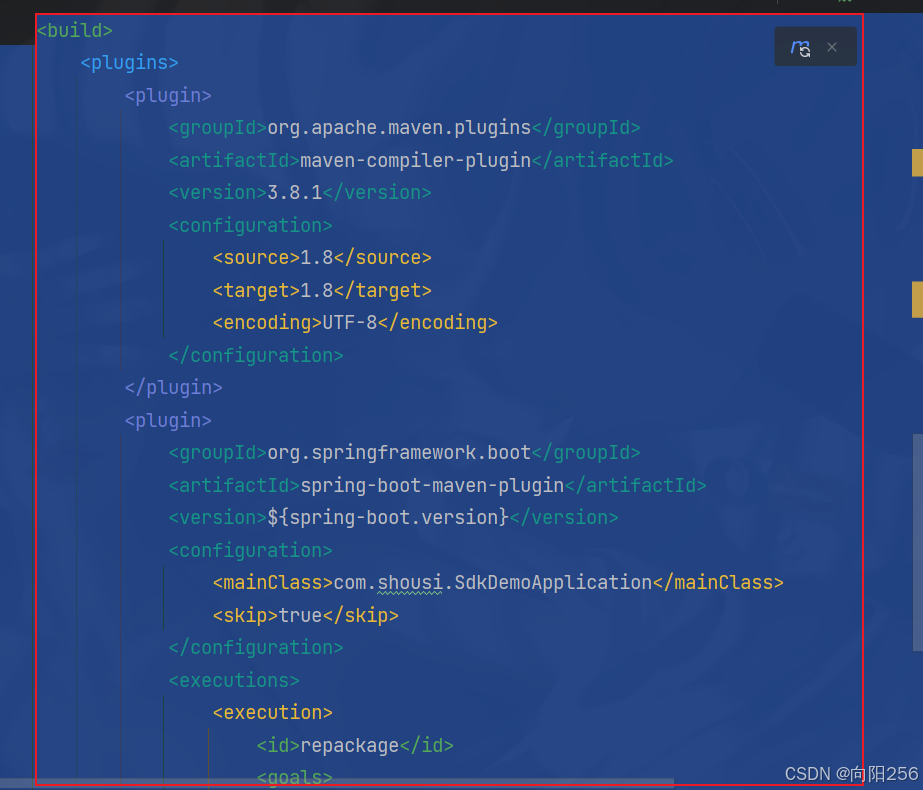The width and height of the screenshot is (923, 790).
Task: Click the encoding UTF-8 line
Action: click(x=355, y=323)
